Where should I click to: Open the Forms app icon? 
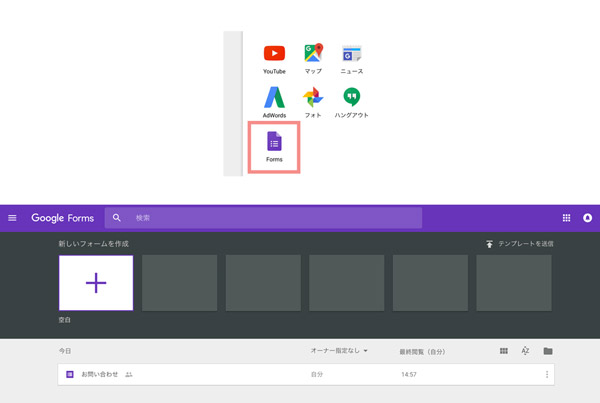(274, 143)
